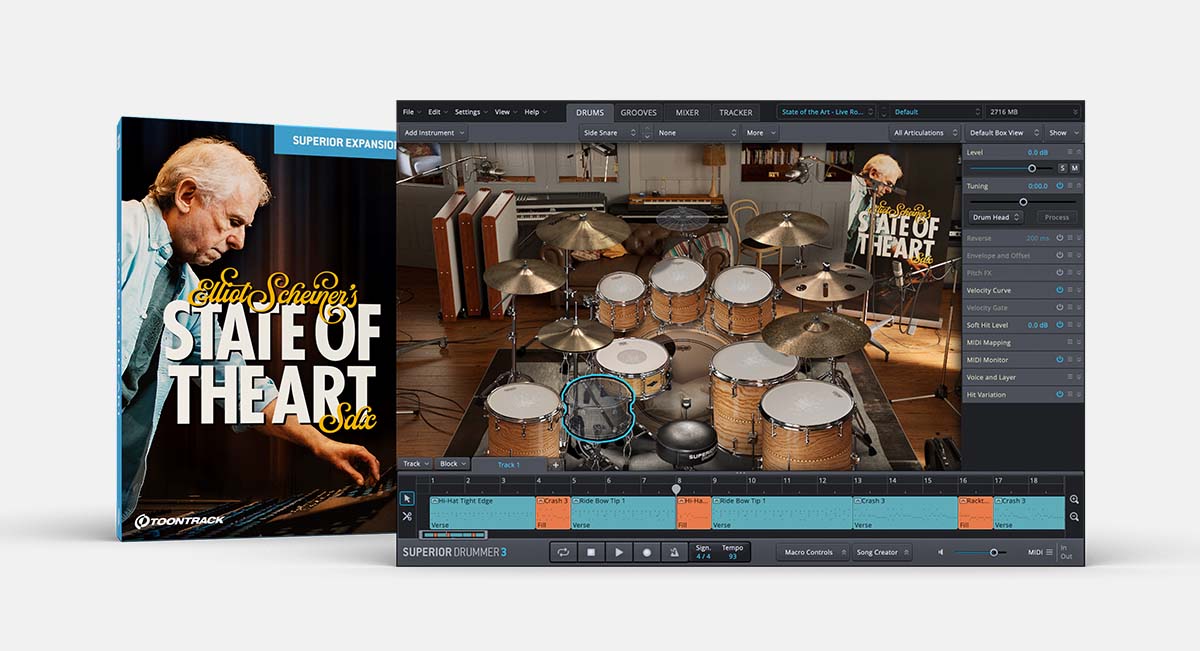Image resolution: width=1200 pixels, height=651 pixels.
Task: Open MIDI settings menu icon
Action: (1049, 552)
